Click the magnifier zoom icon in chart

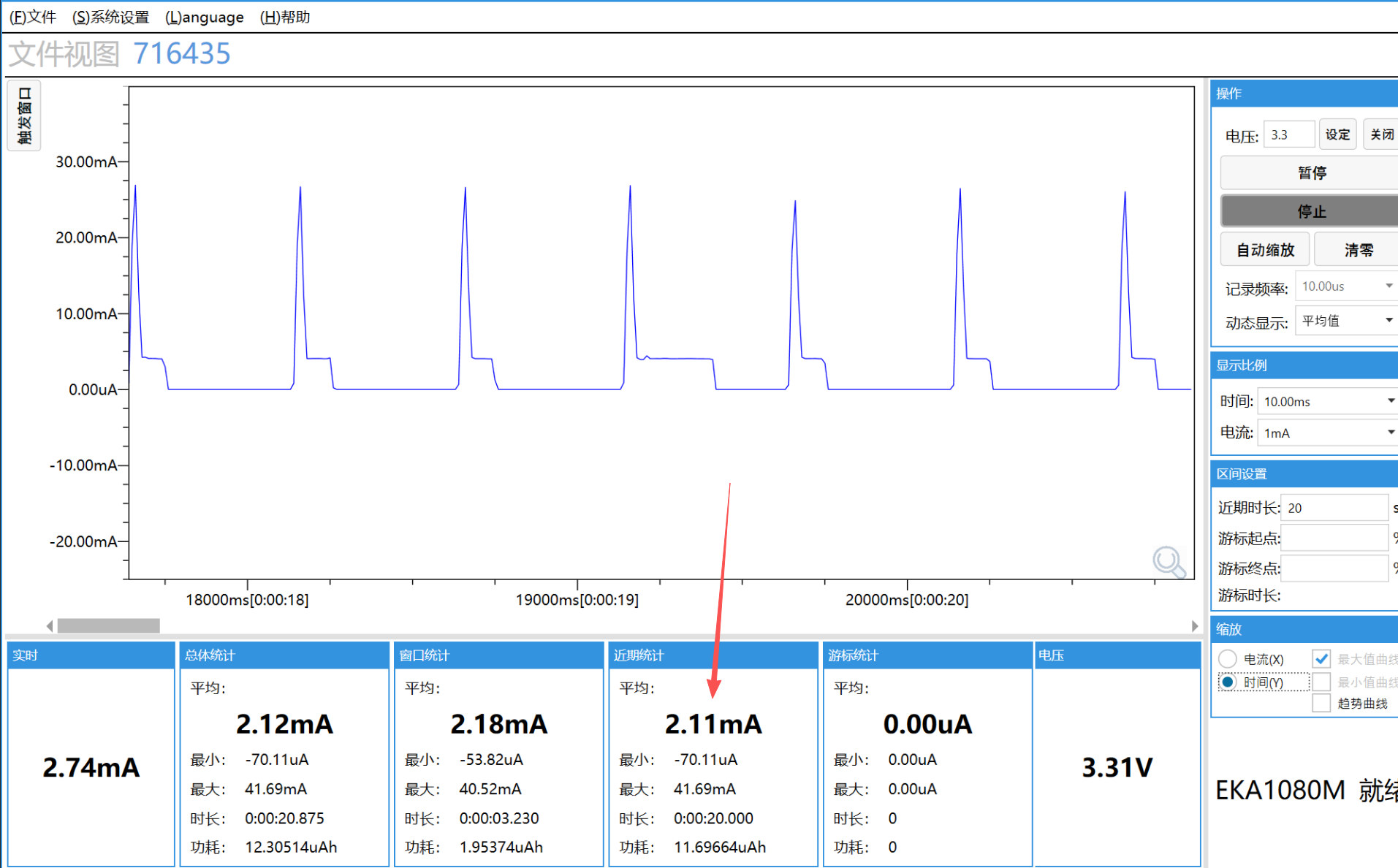[1169, 562]
